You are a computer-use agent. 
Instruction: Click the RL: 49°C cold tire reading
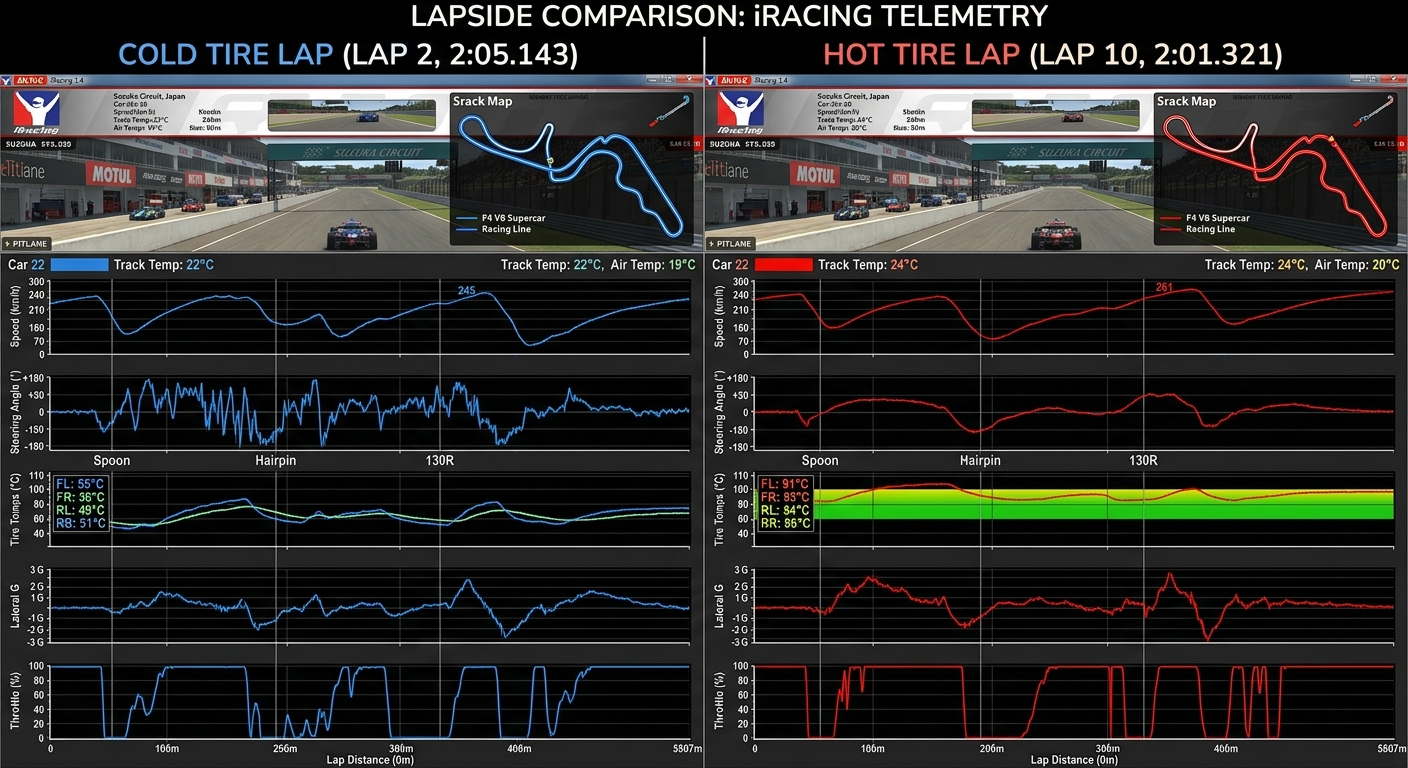pyautogui.click(x=82, y=510)
